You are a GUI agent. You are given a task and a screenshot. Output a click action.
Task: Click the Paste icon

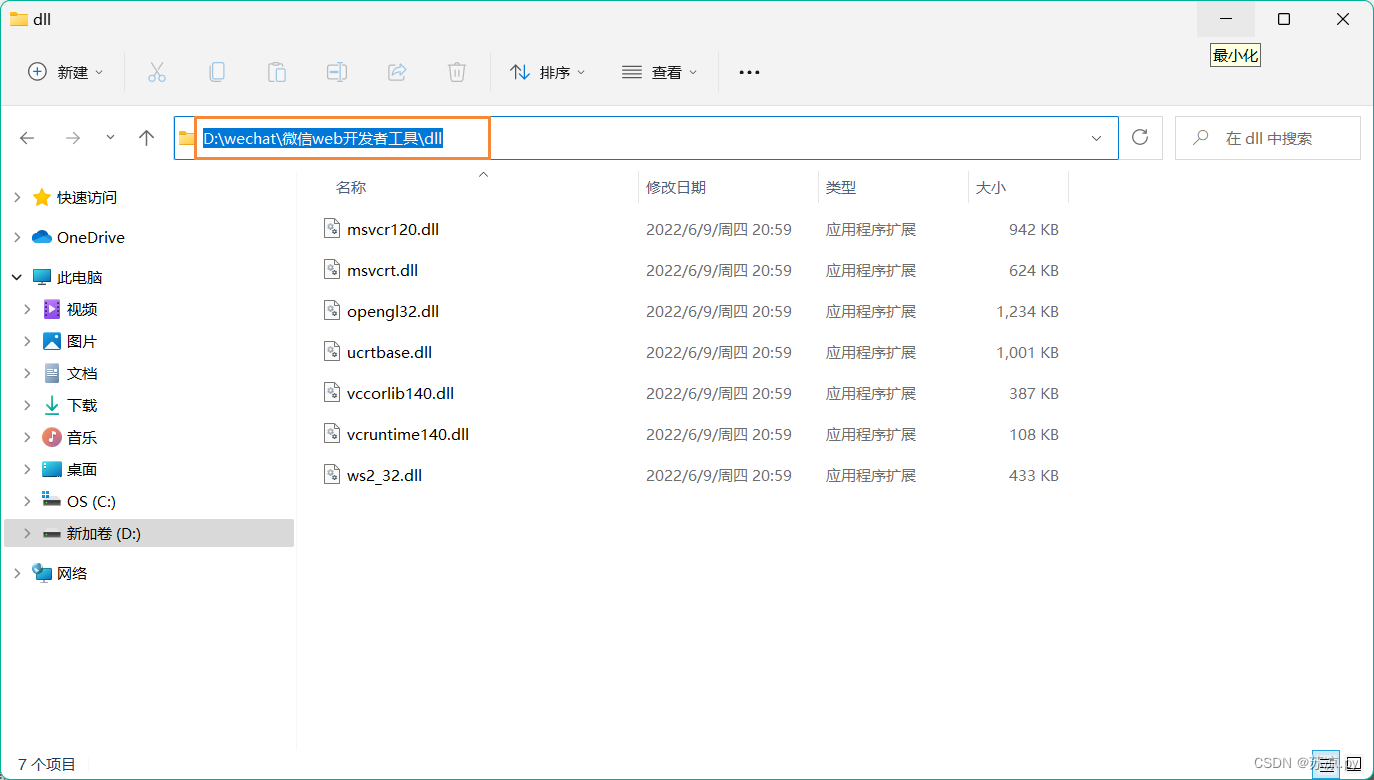[277, 71]
